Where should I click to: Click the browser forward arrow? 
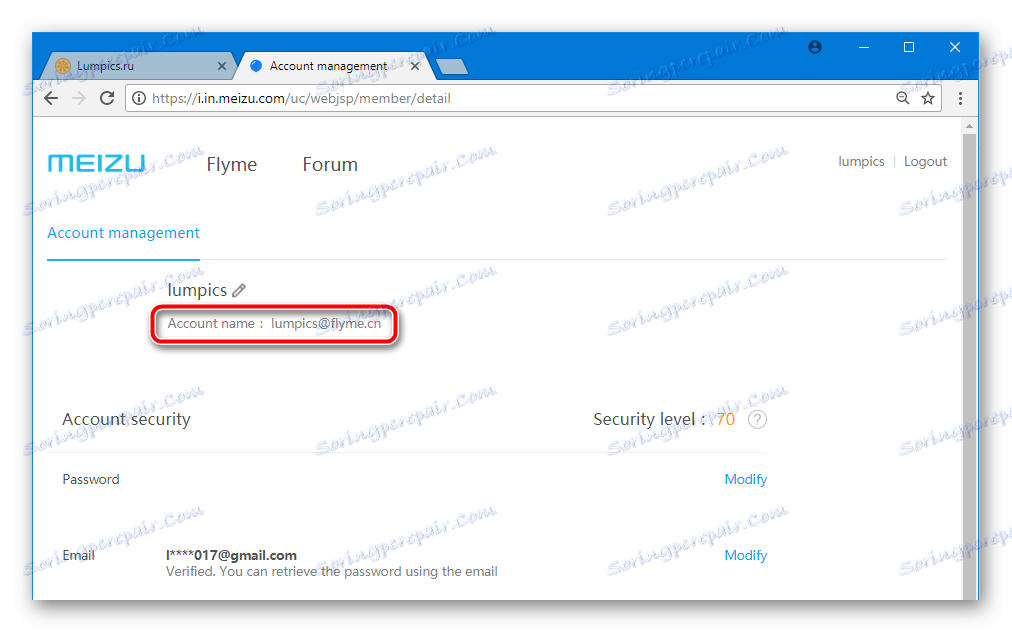(x=79, y=98)
